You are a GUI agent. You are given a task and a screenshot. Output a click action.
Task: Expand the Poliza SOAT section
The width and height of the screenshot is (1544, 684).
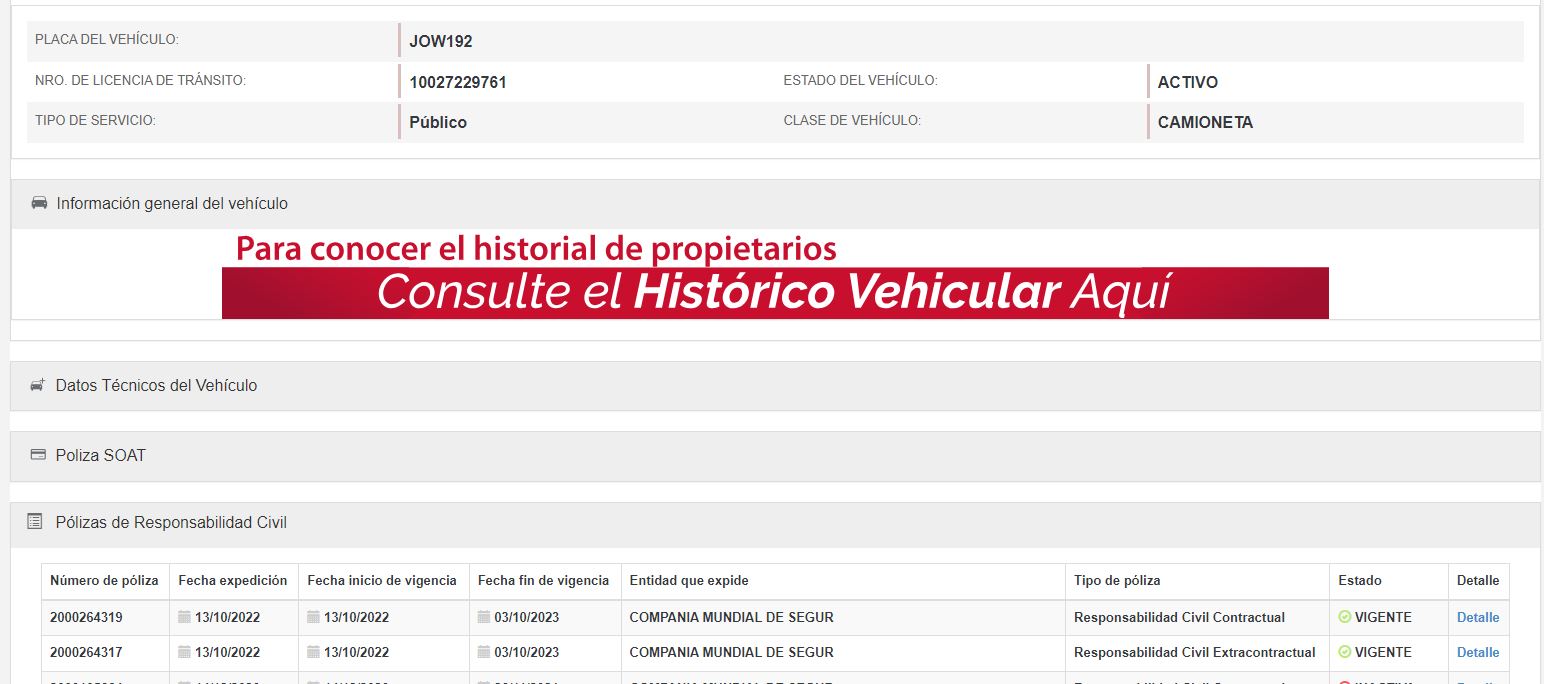click(x=101, y=456)
